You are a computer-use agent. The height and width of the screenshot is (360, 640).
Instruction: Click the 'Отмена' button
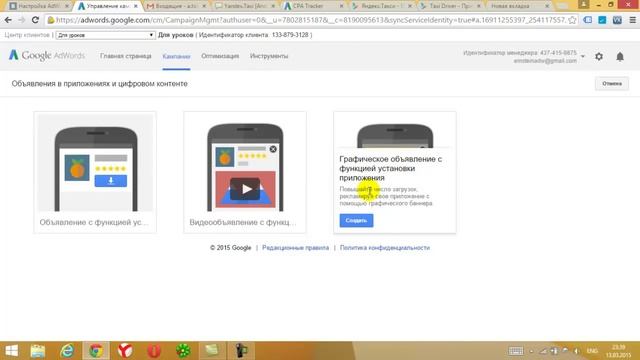point(611,84)
